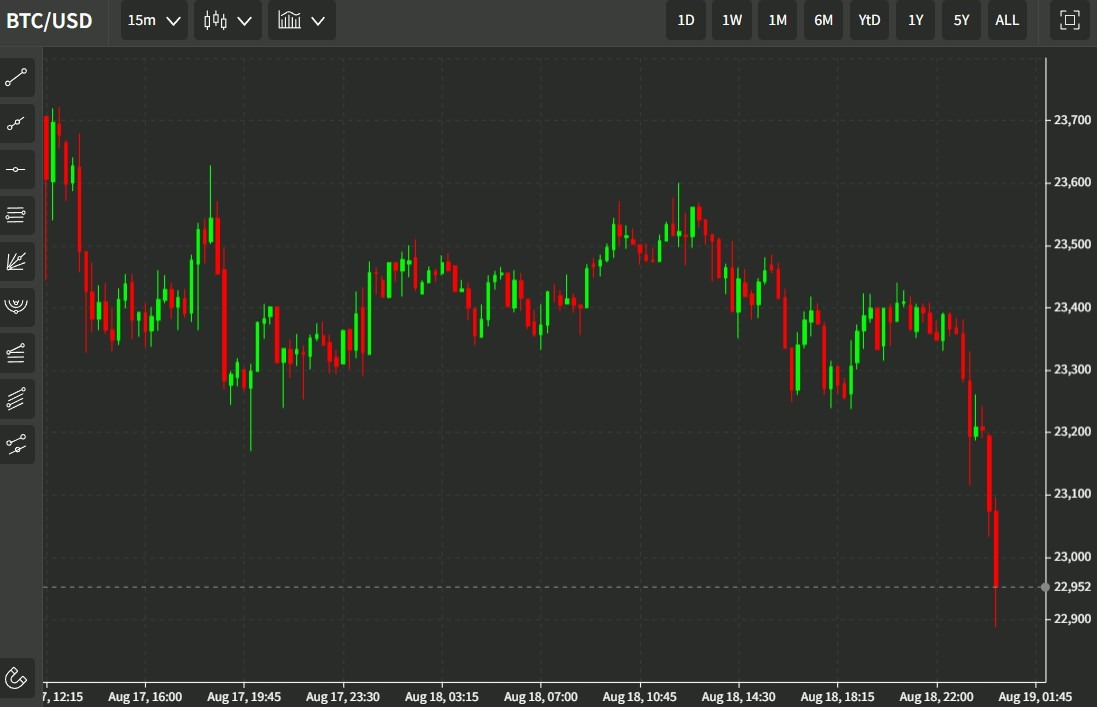Open the 15m timeframe dropdown
The image size is (1097, 707).
(x=153, y=20)
